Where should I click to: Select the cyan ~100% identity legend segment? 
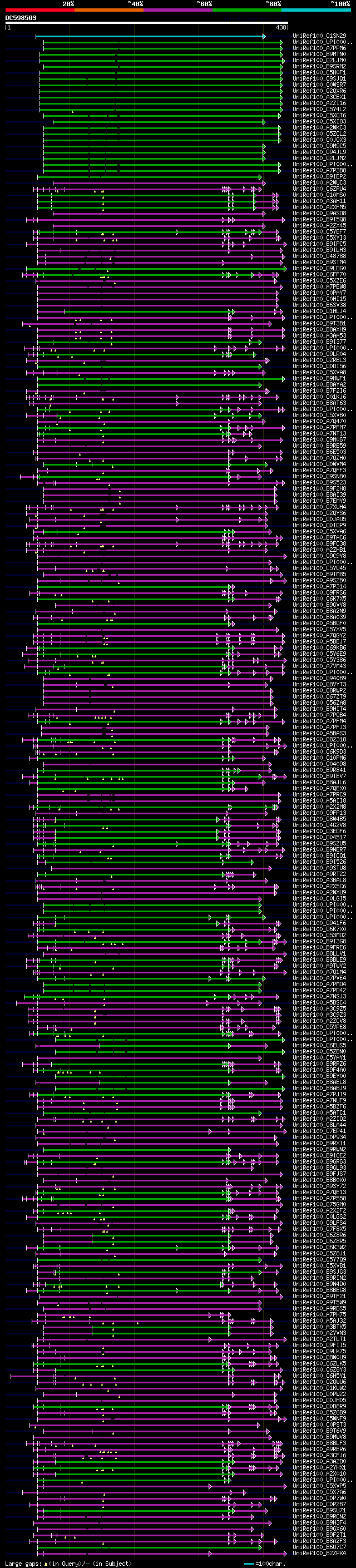tap(316, 10)
